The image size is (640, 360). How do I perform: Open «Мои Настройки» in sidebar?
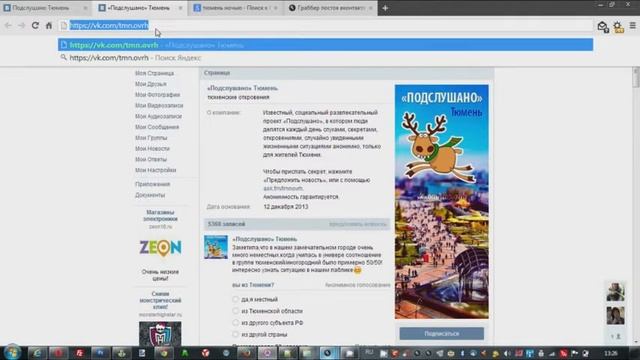coord(155,170)
